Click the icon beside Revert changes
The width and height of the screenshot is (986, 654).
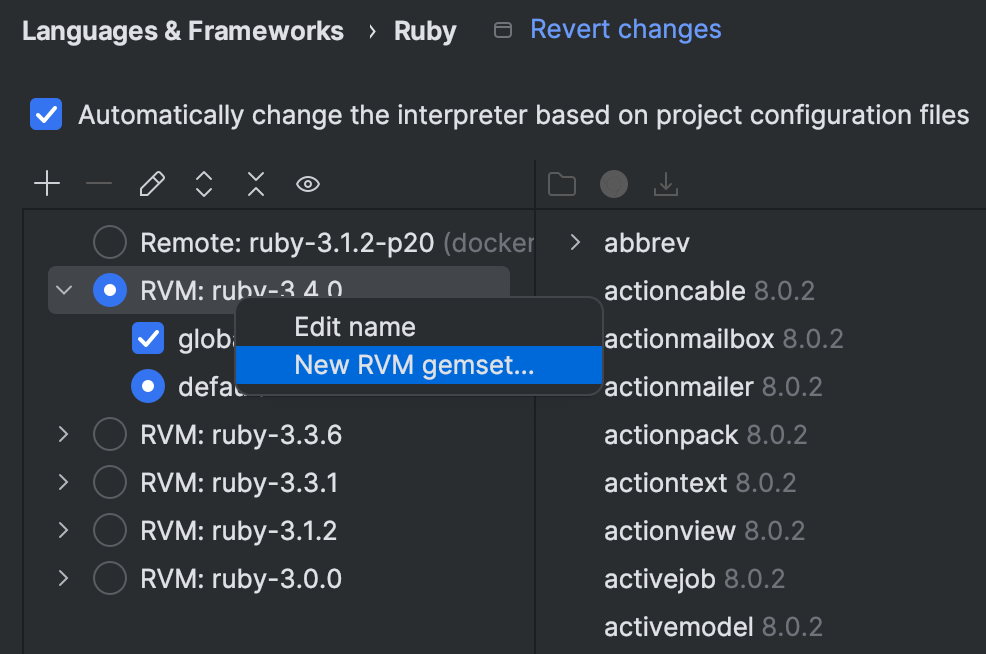(x=502, y=30)
